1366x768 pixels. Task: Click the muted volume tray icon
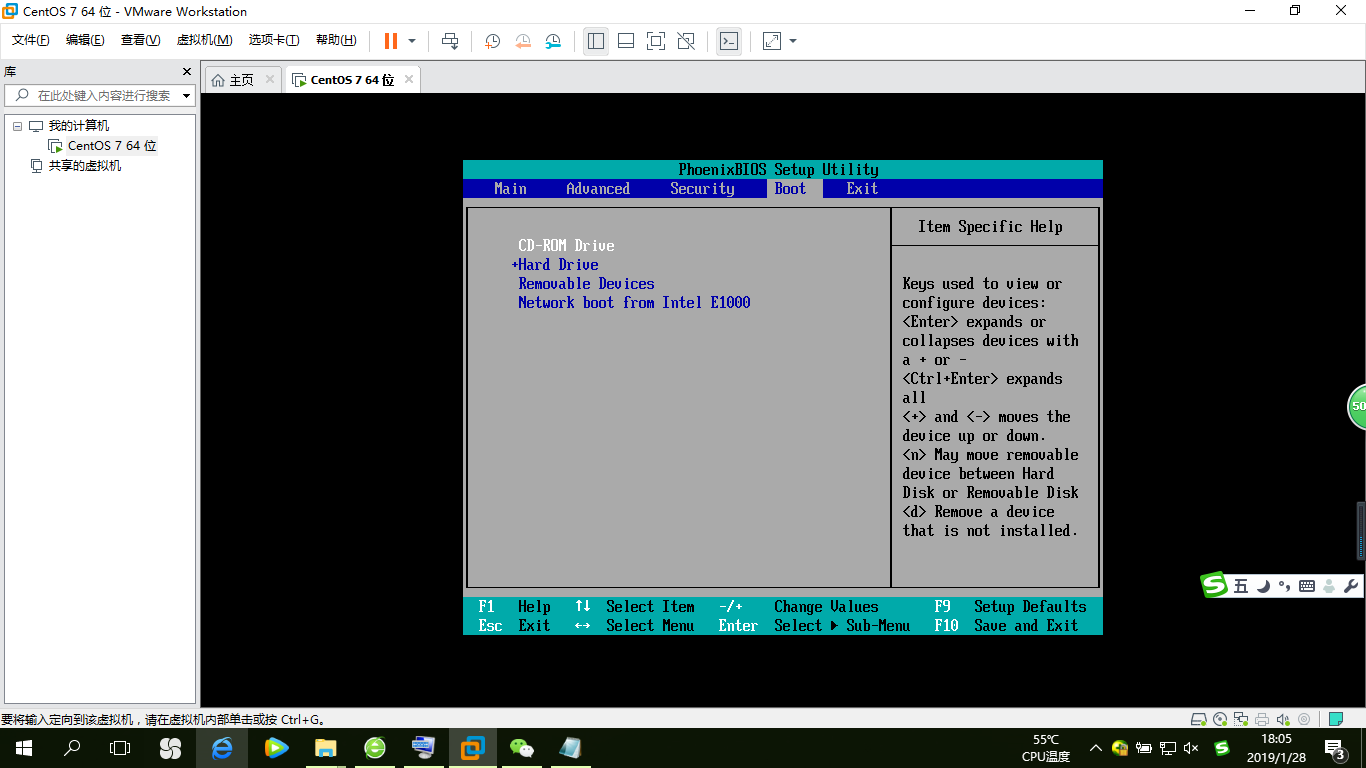click(x=1190, y=748)
